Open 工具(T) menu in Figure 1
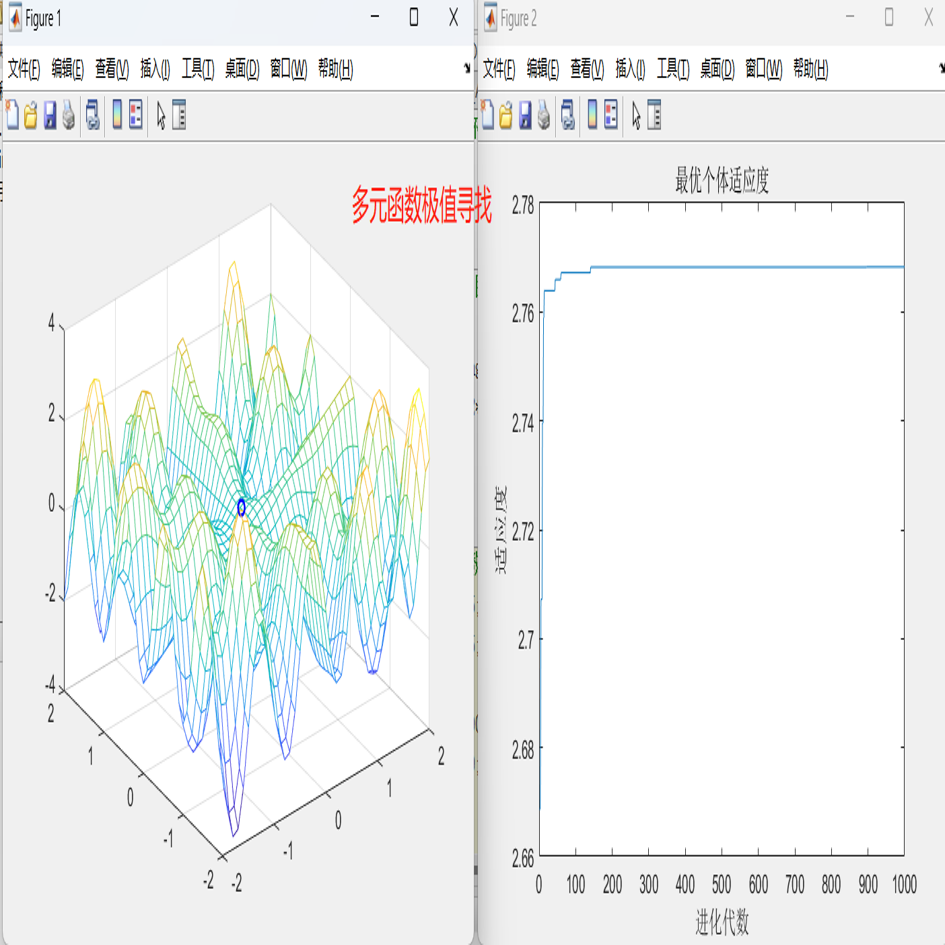The image size is (945, 945). pyautogui.click(x=198, y=69)
